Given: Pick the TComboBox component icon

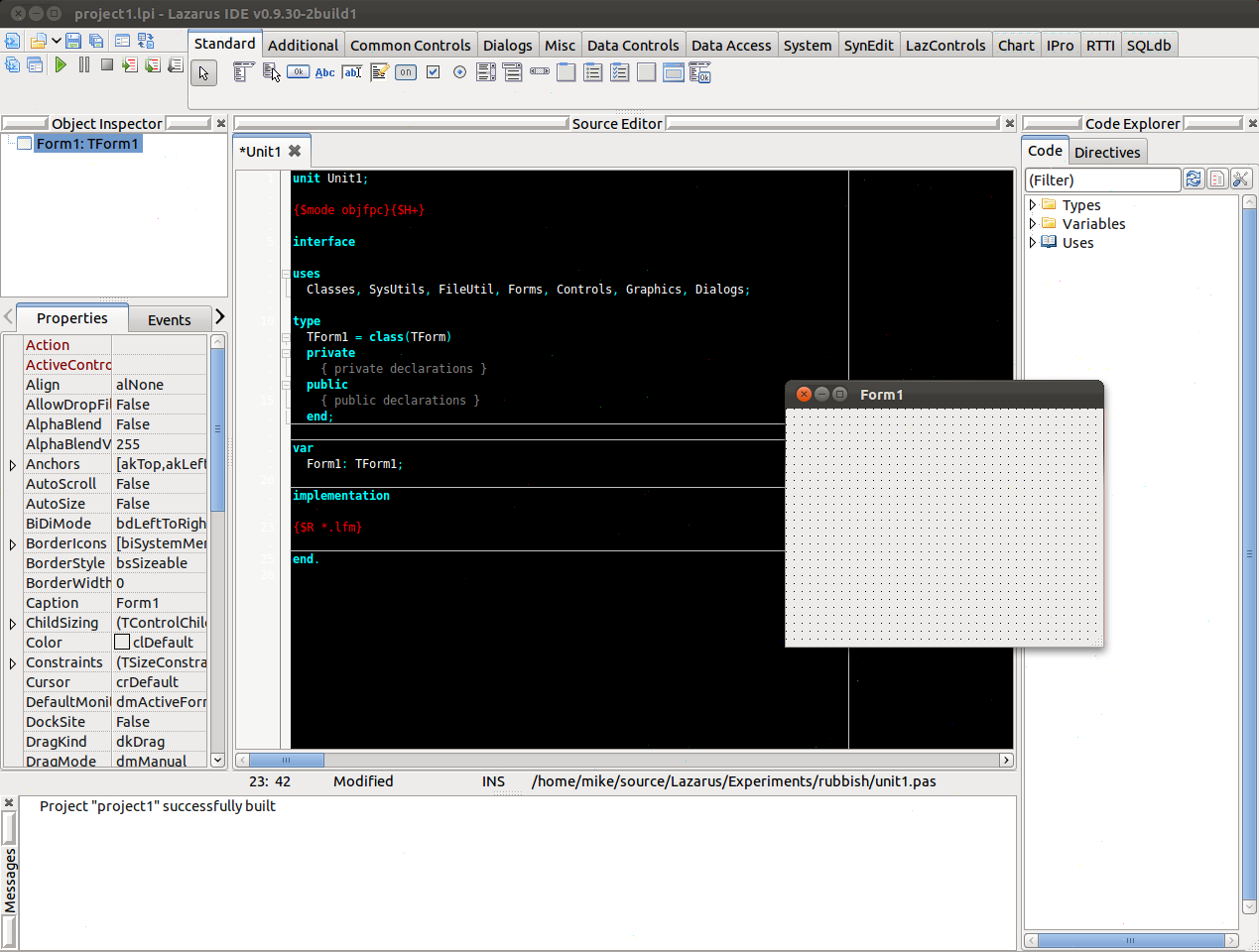Looking at the screenshot, I should (512, 72).
